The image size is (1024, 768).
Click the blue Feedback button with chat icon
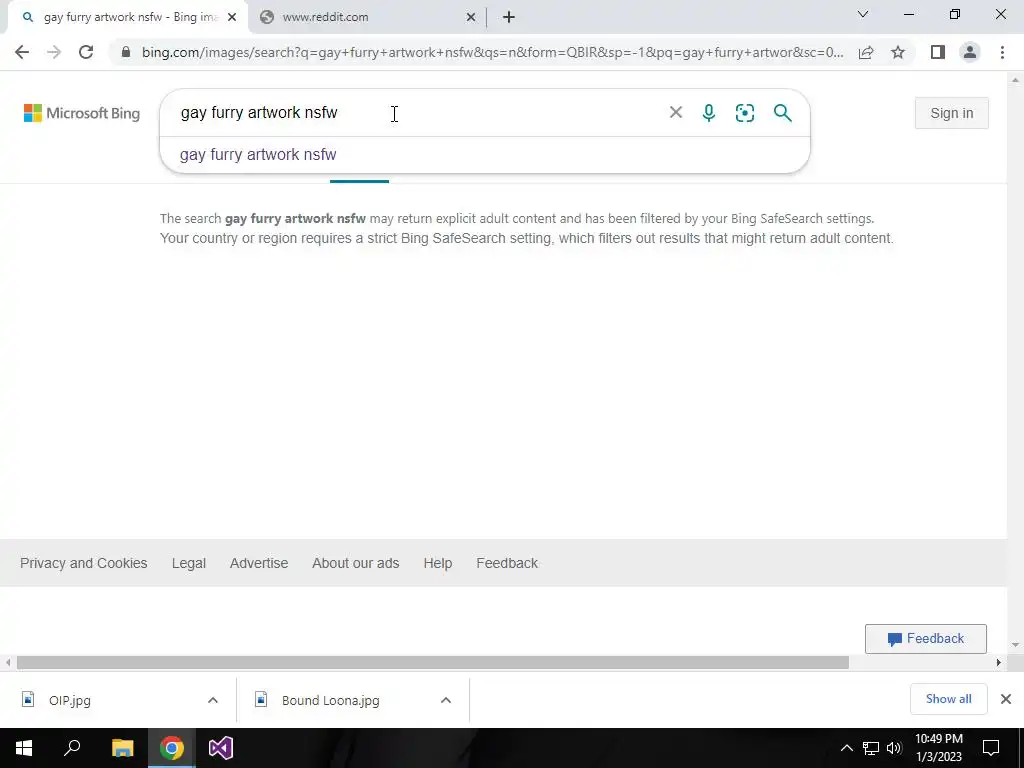click(925, 639)
